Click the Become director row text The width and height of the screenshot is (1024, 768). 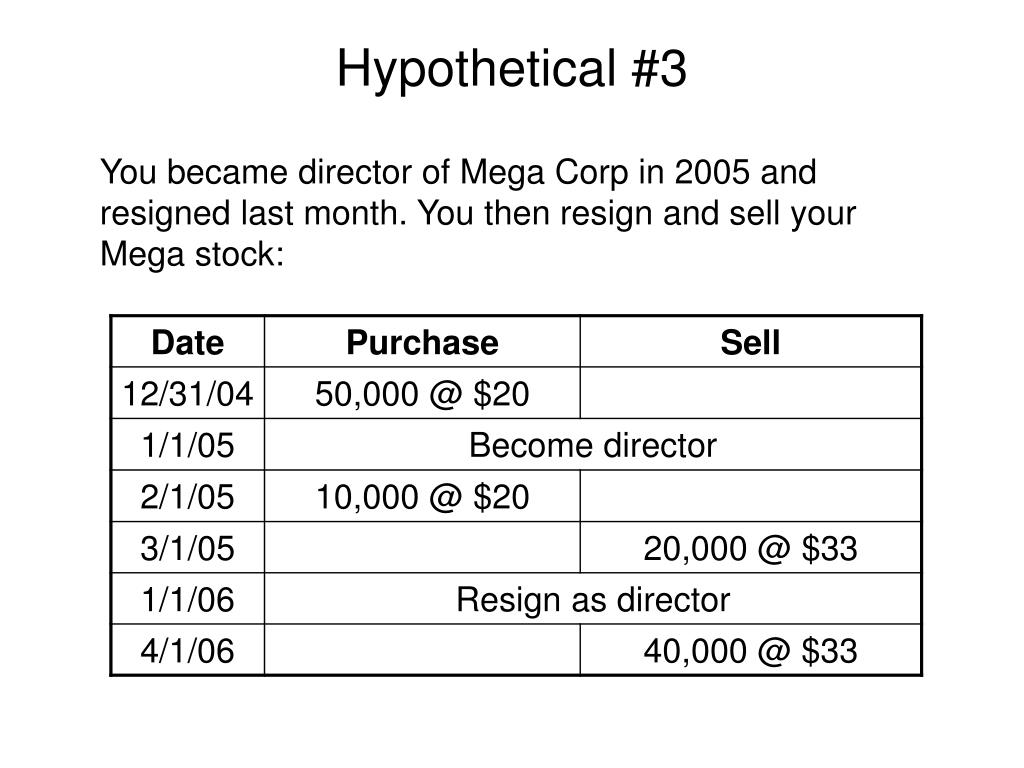click(x=592, y=445)
